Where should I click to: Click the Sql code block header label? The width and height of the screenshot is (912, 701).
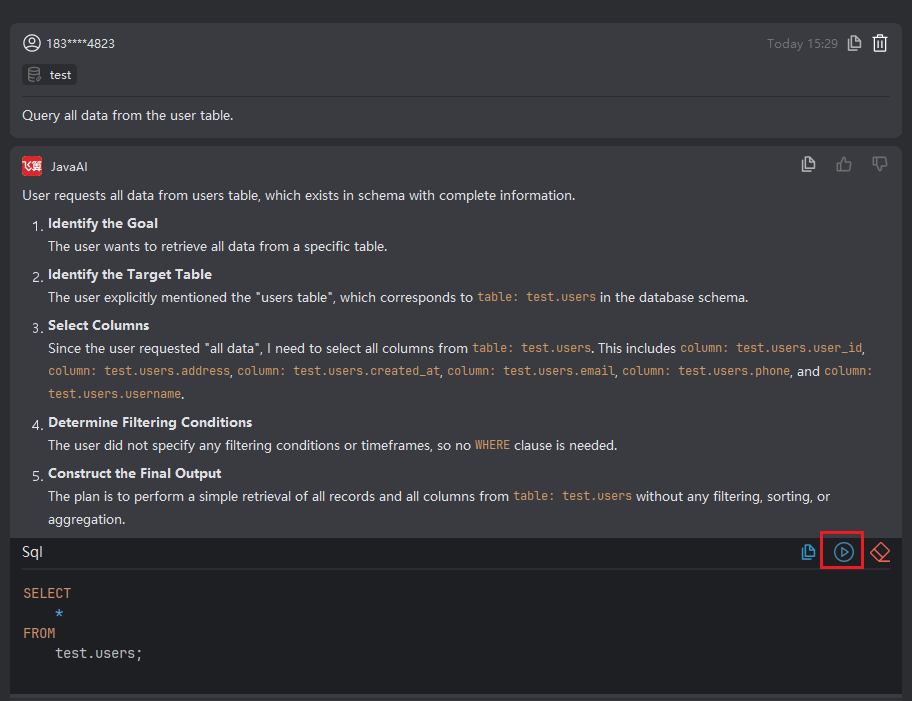pyautogui.click(x=32, y=552)
